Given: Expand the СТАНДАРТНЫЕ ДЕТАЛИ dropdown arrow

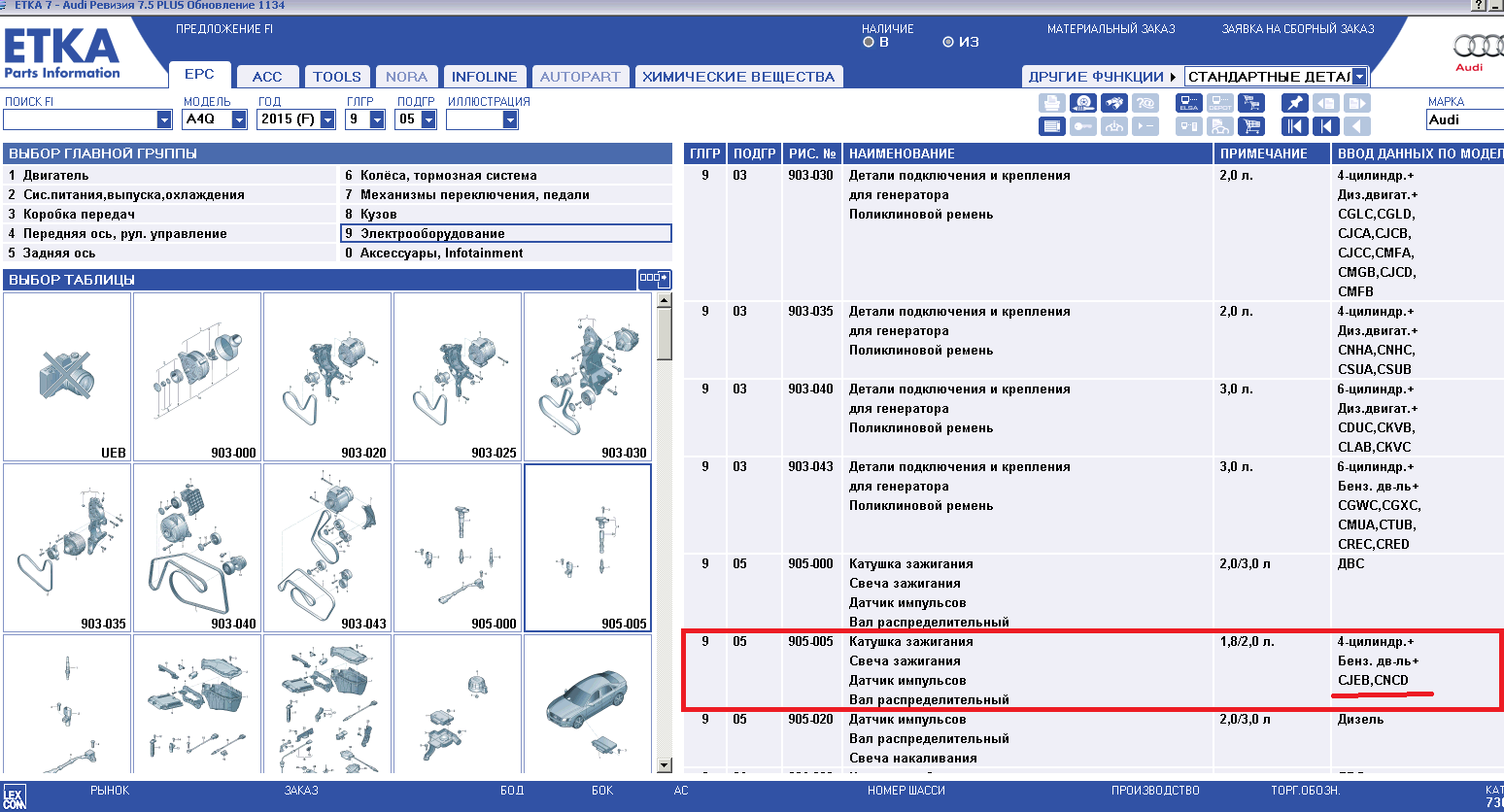Looking at the screenshot, I should 1359,77.
